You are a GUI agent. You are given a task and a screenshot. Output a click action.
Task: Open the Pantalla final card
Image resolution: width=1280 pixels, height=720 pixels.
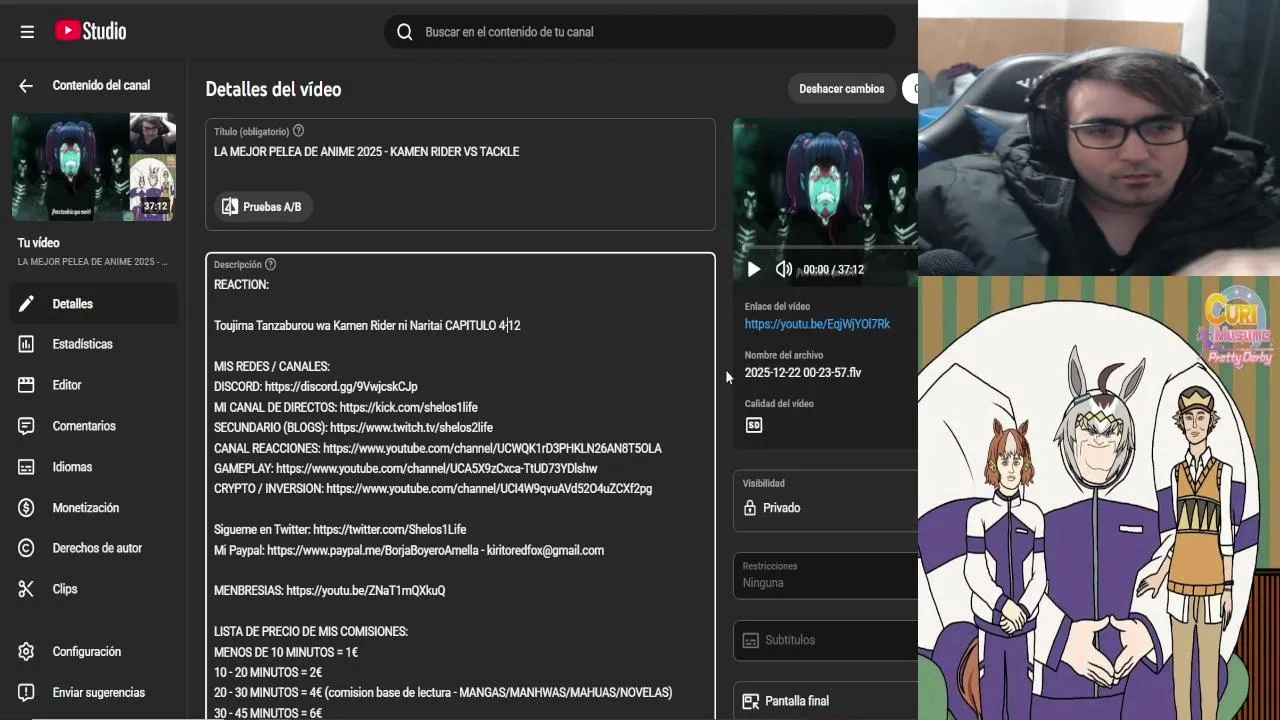click(826, 701)
